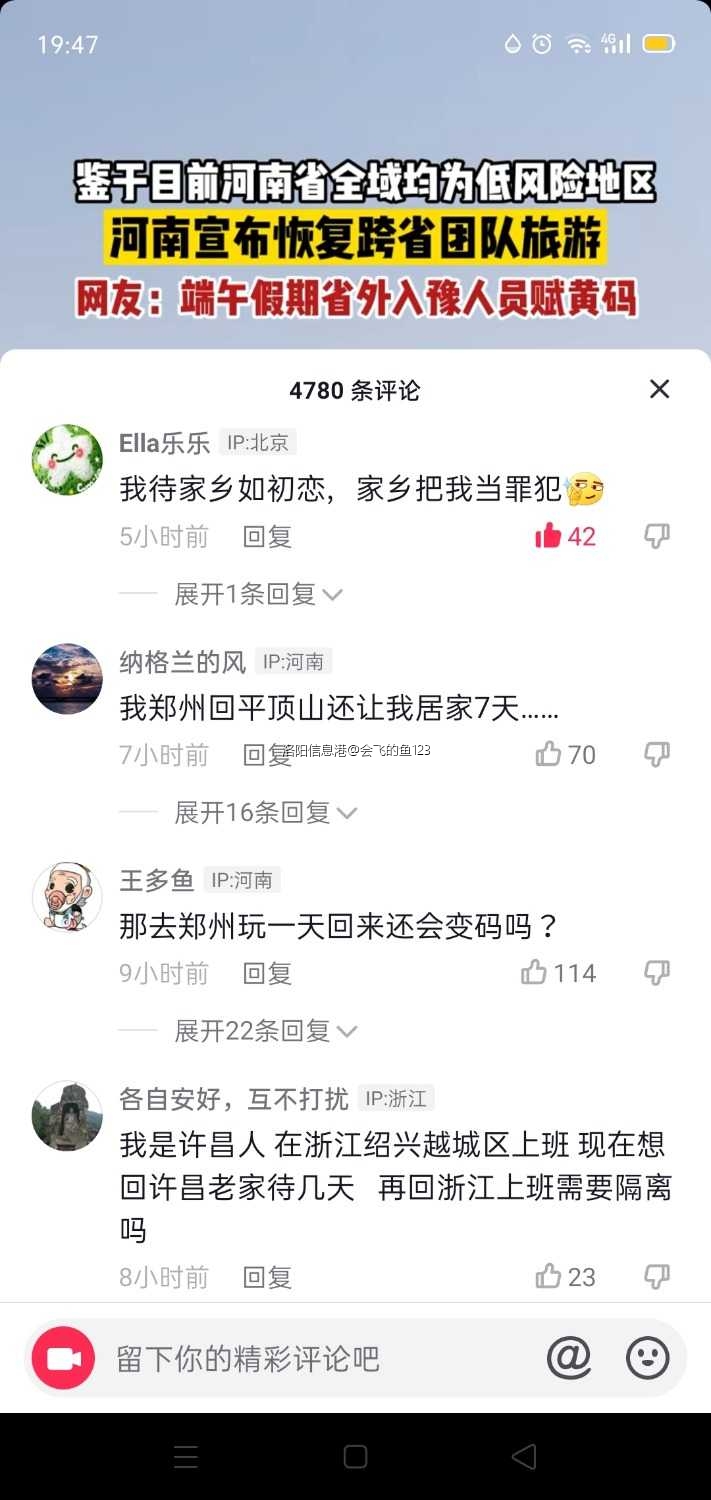The image size is (711, 1500).
Task: Focus the 留下你的精彩评论吧 comment field
Action: (320, 1358)
